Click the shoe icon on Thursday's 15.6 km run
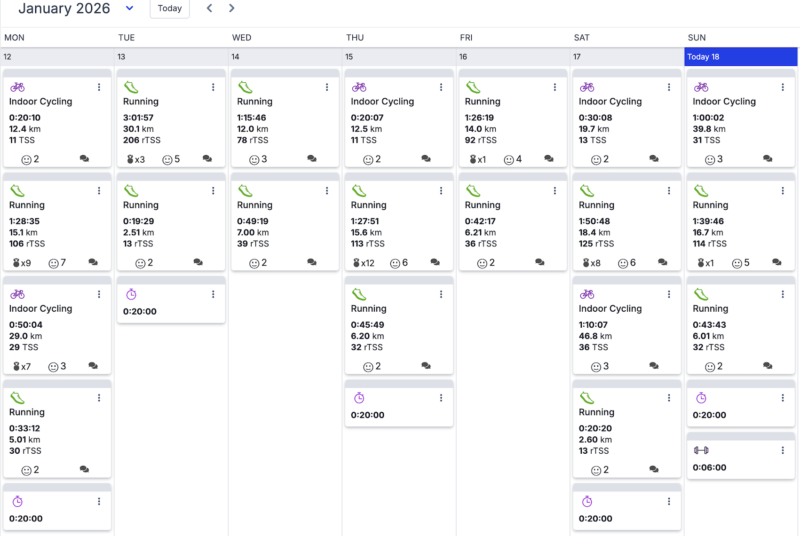 (x=358, y=191)
